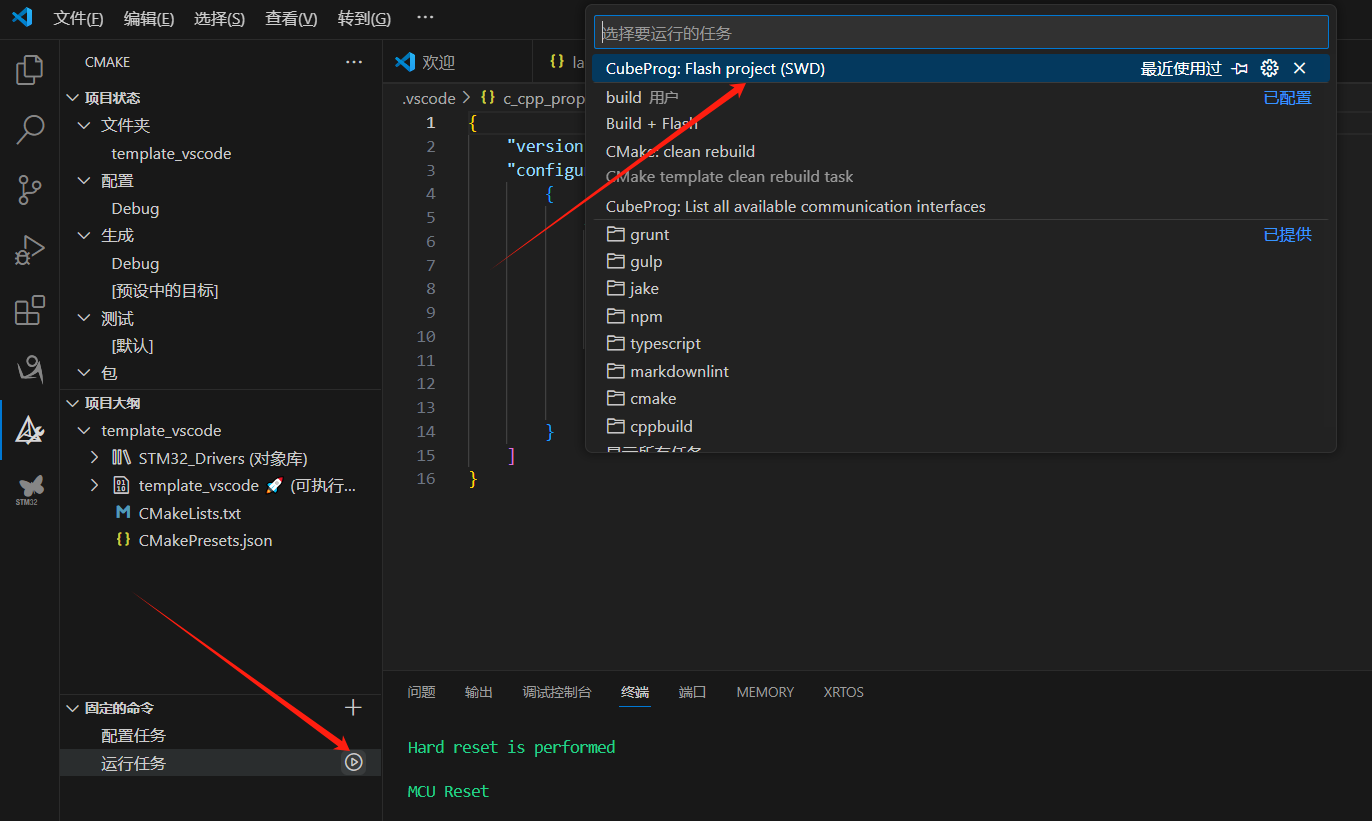Screen dimensions: 1372x821
Task: Open the Explorer view in activity bar
Action: pyautogui.click(x=30, y=70)
